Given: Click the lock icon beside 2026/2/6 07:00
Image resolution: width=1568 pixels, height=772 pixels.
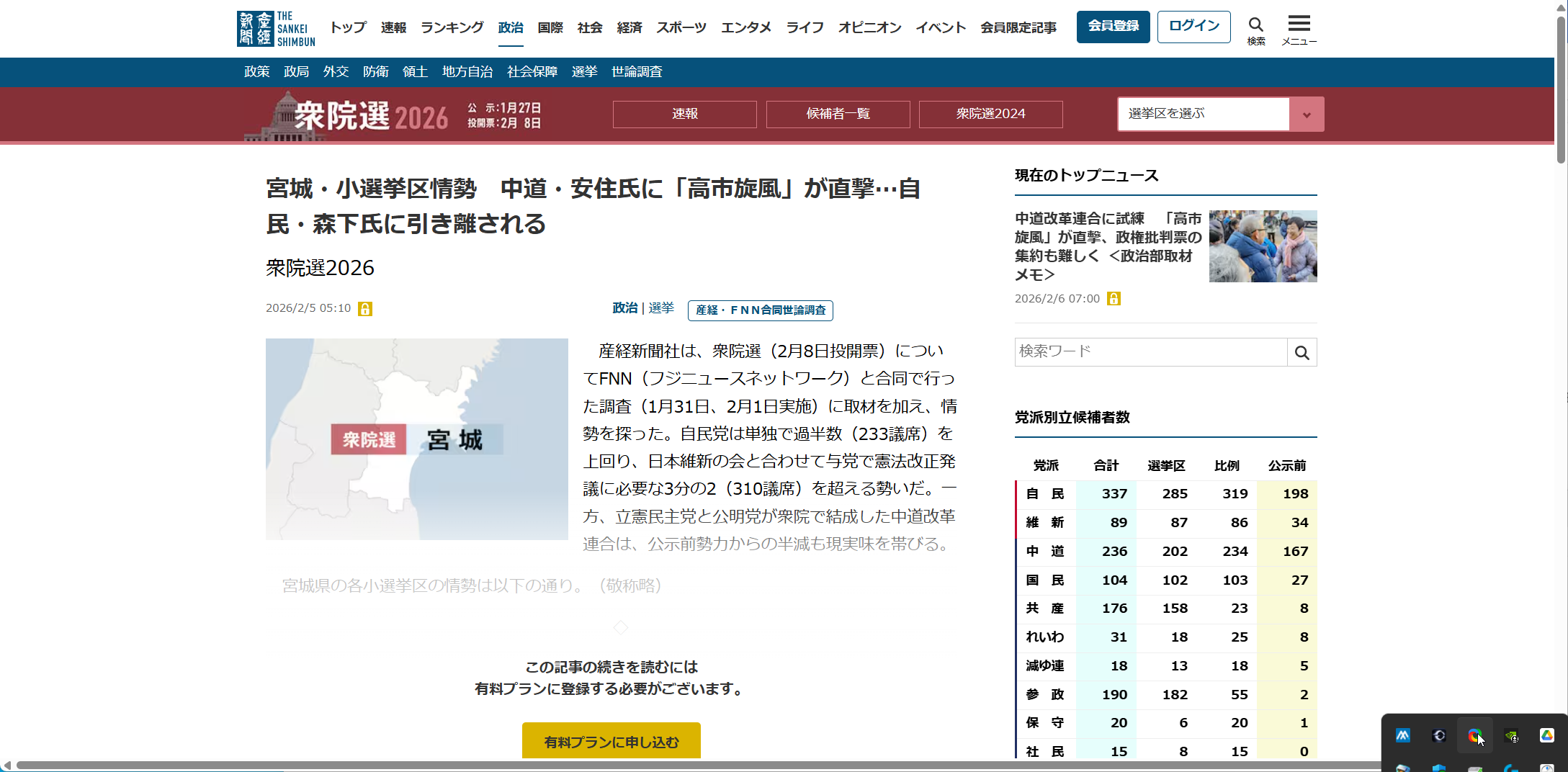Looking at the screenshot, I should 1114,299.
